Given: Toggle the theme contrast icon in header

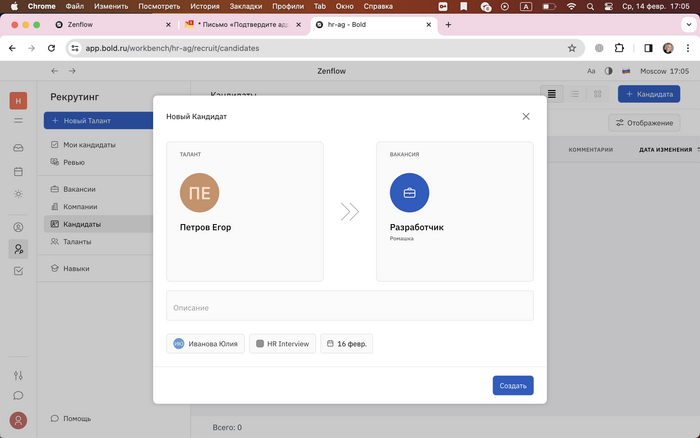Looking at the screenshot, I should click(x=608, y=71).
